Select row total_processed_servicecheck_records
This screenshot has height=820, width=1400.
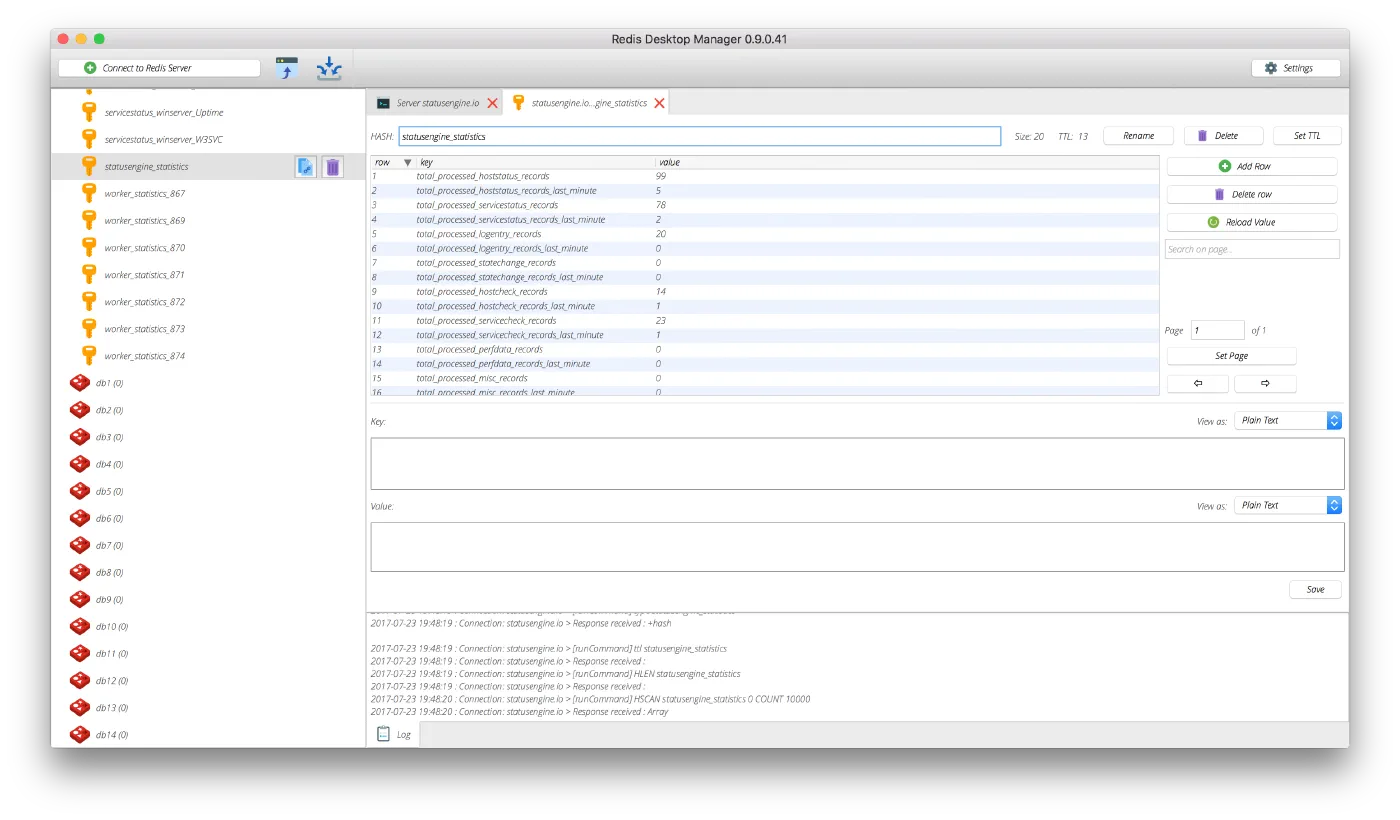pyautogui.click(x=764, y=321)
